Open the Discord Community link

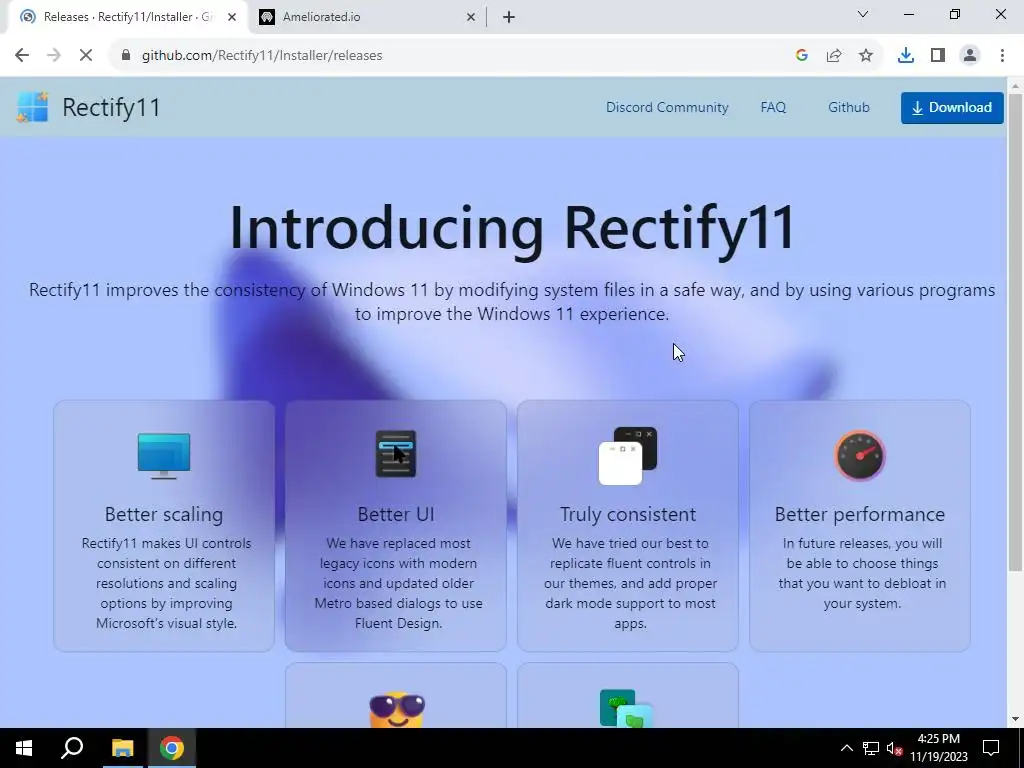click(x=667, y=107)
